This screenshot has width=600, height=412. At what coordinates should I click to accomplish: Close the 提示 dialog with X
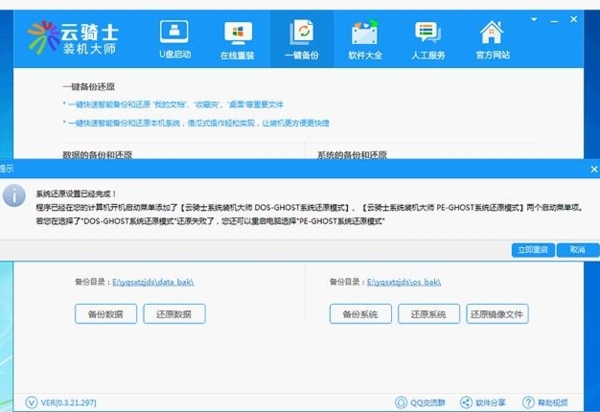[594, 169]
